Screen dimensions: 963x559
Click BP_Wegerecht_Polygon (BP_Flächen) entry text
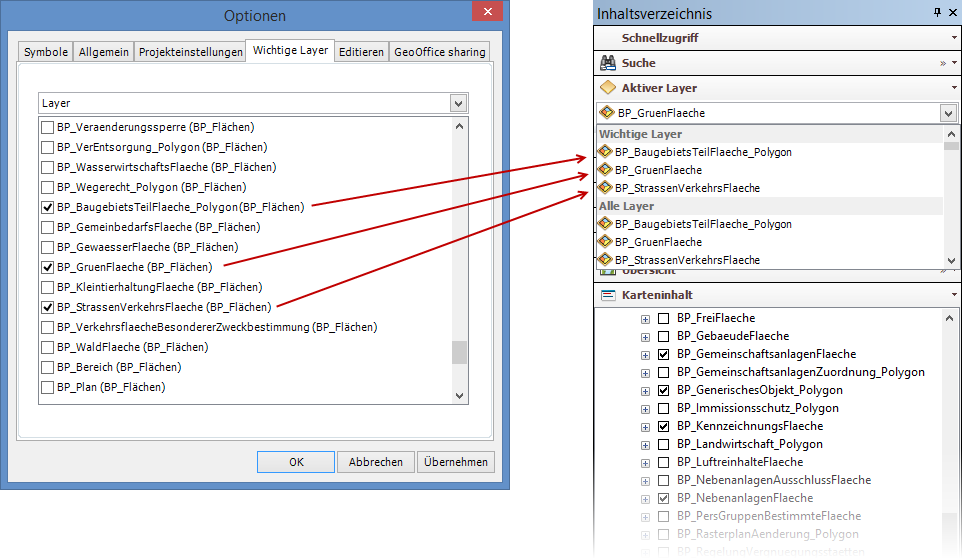(152, 187)
